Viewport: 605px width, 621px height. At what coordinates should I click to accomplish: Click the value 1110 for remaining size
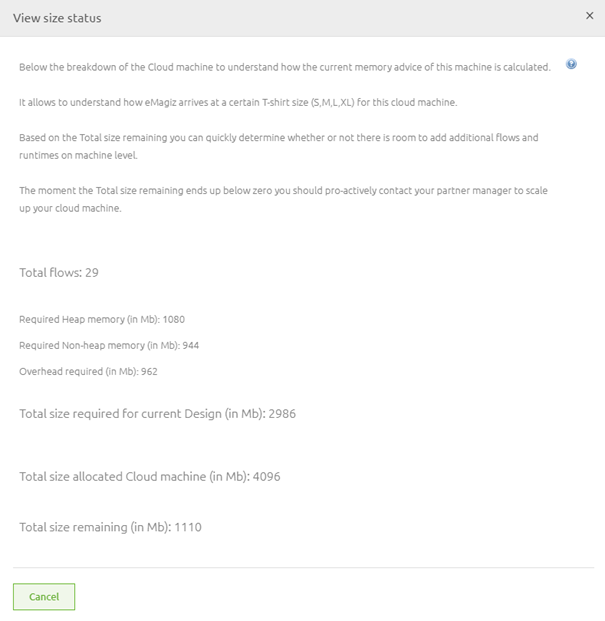(188, 527)
